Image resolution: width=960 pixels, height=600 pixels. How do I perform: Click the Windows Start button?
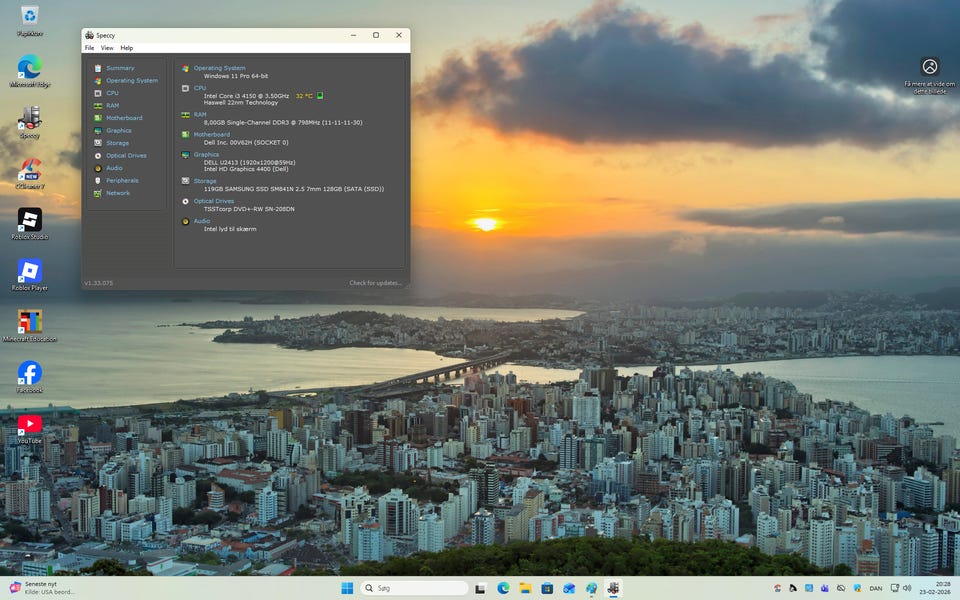coord(347,588)
